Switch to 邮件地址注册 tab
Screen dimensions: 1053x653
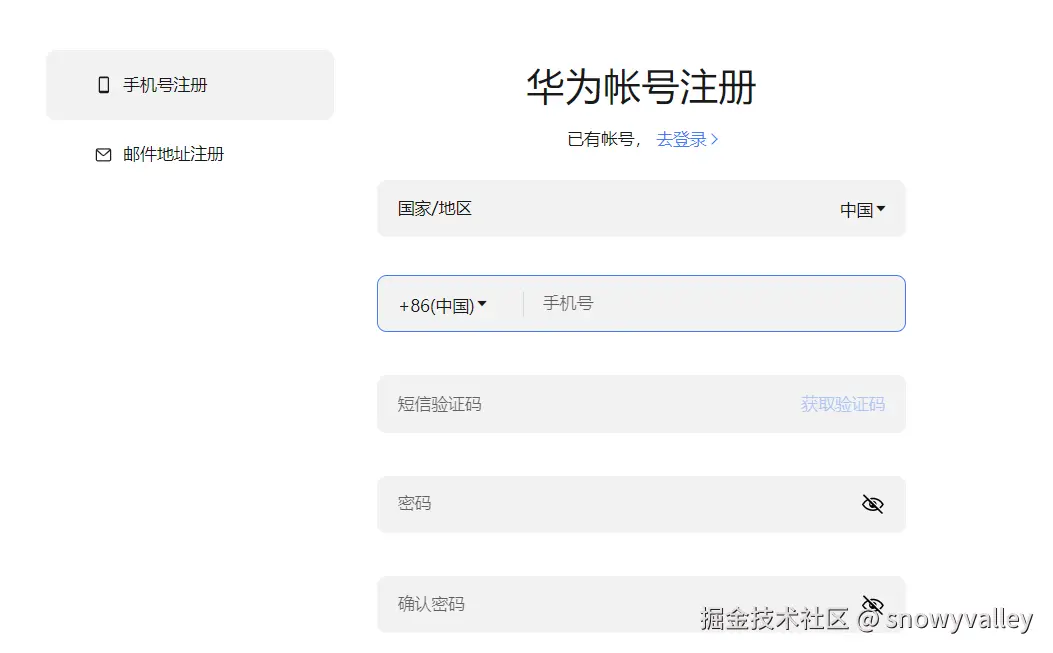point(173,155)
